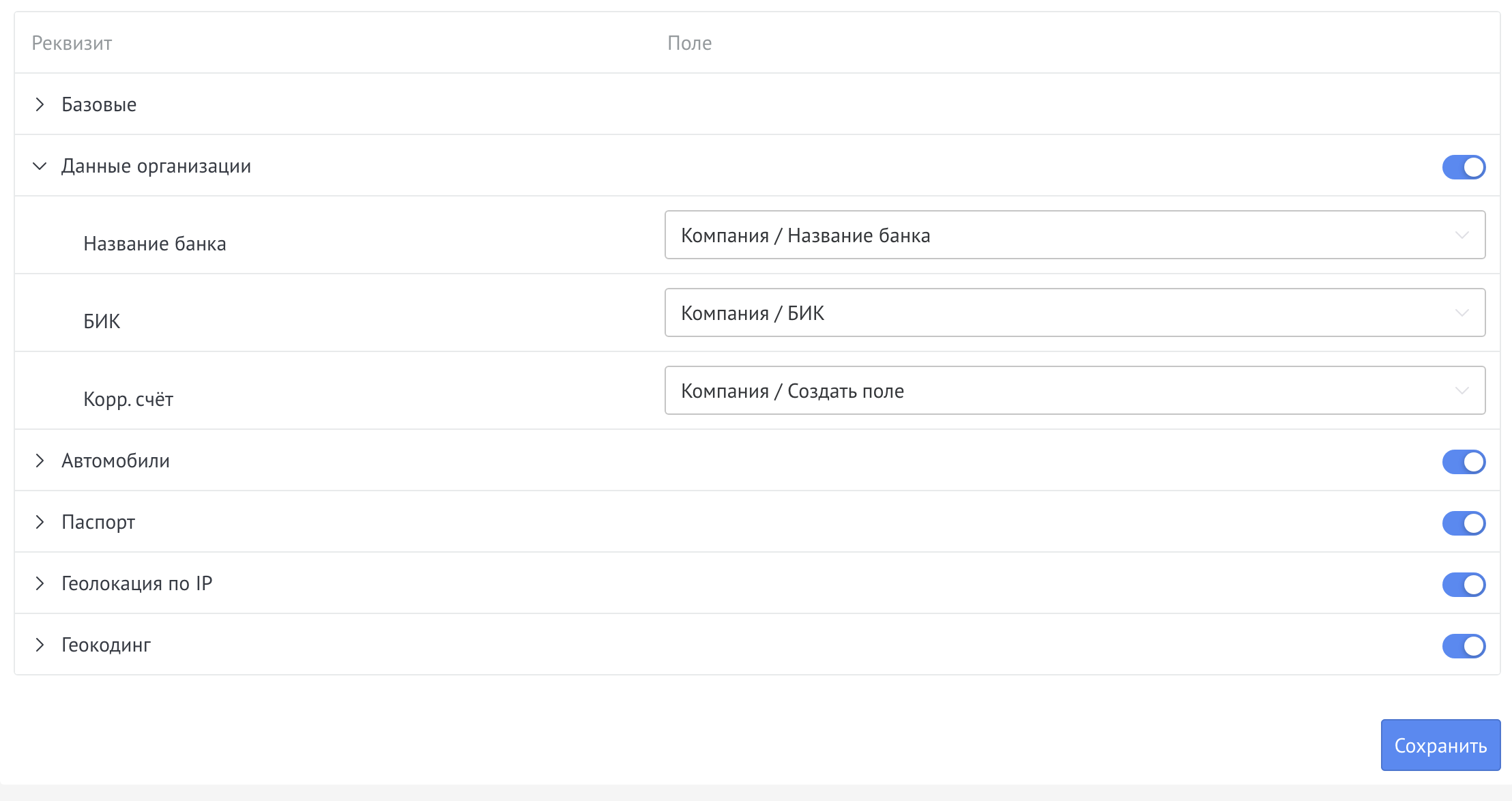Disable the Данные организации toggle

click(x=1463, y=167)
